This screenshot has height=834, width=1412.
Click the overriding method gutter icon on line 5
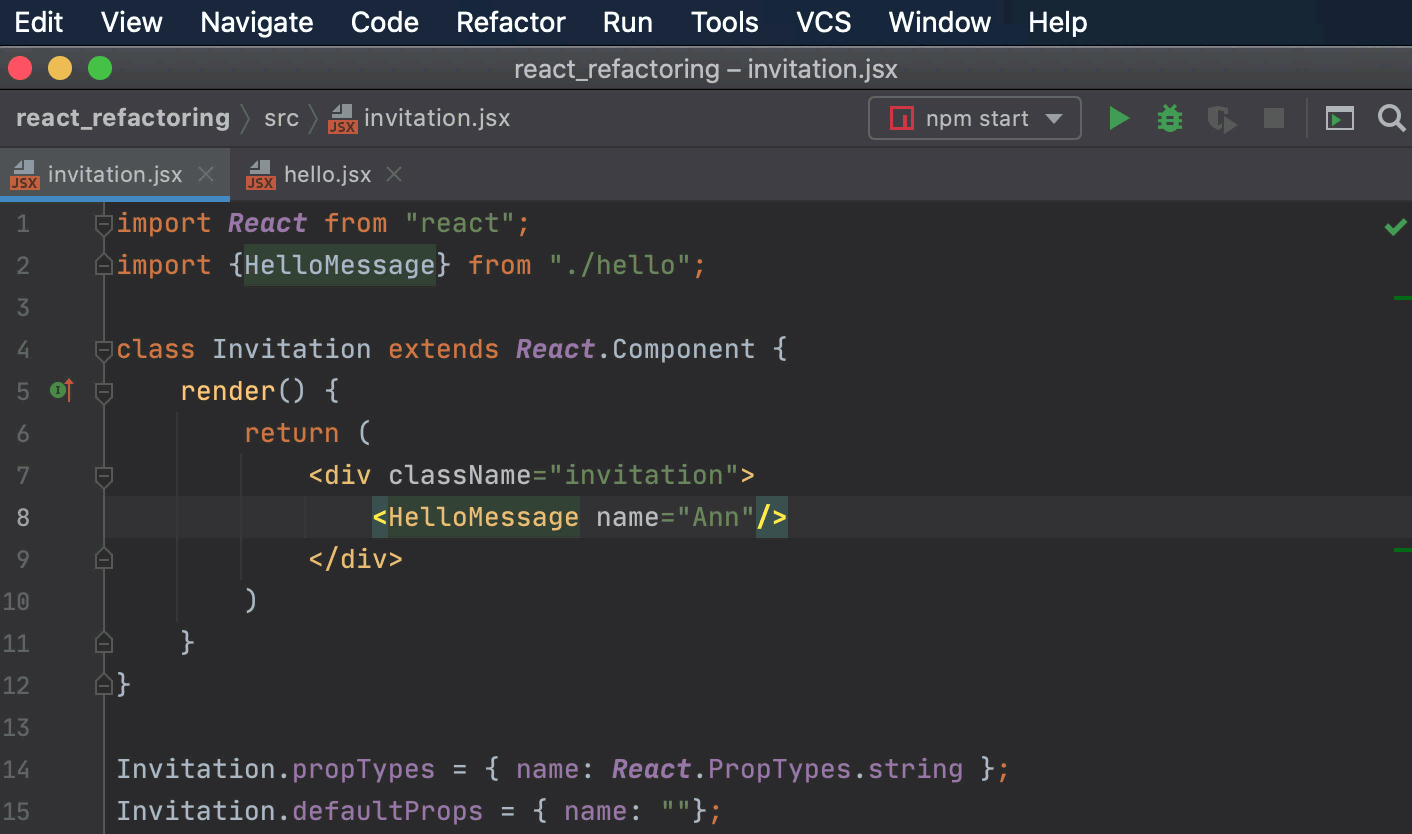[x=60, y=391]
